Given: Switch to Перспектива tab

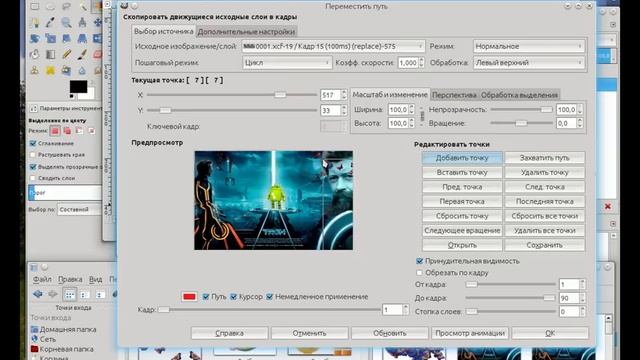Looking at the screenshot, I should coord(454,95).
